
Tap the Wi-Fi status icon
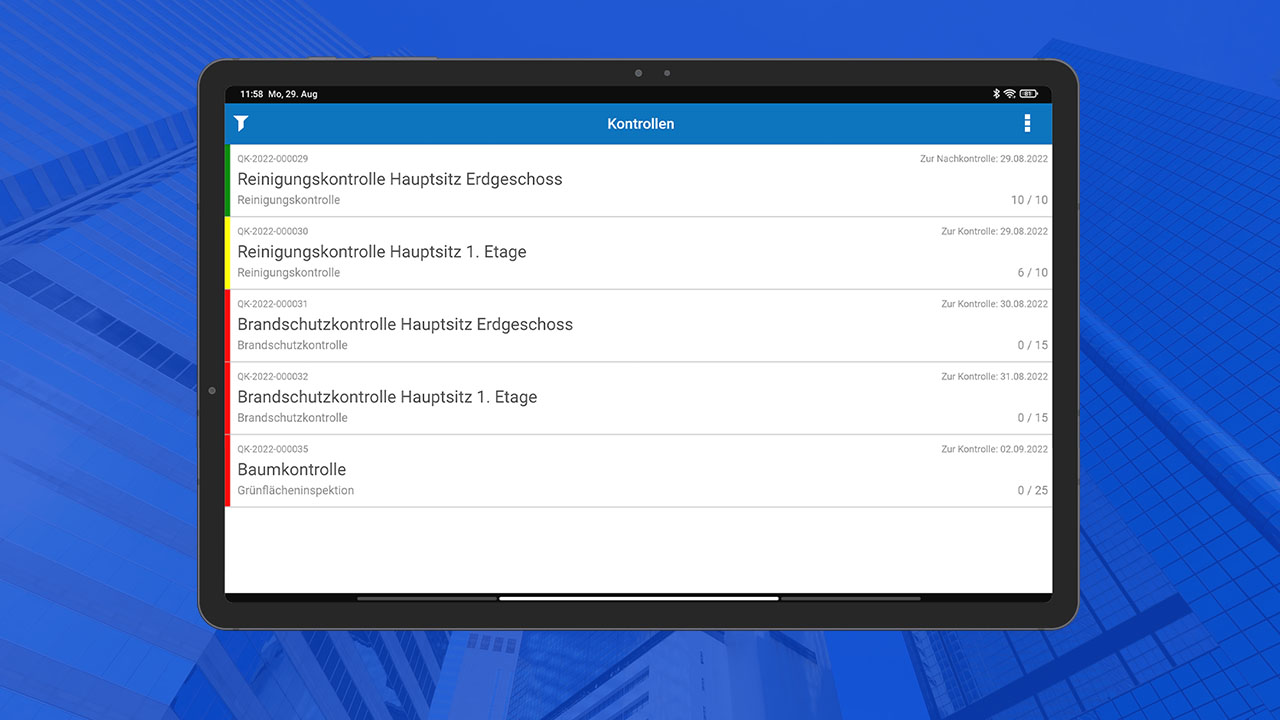click(x=1010, y=94)
